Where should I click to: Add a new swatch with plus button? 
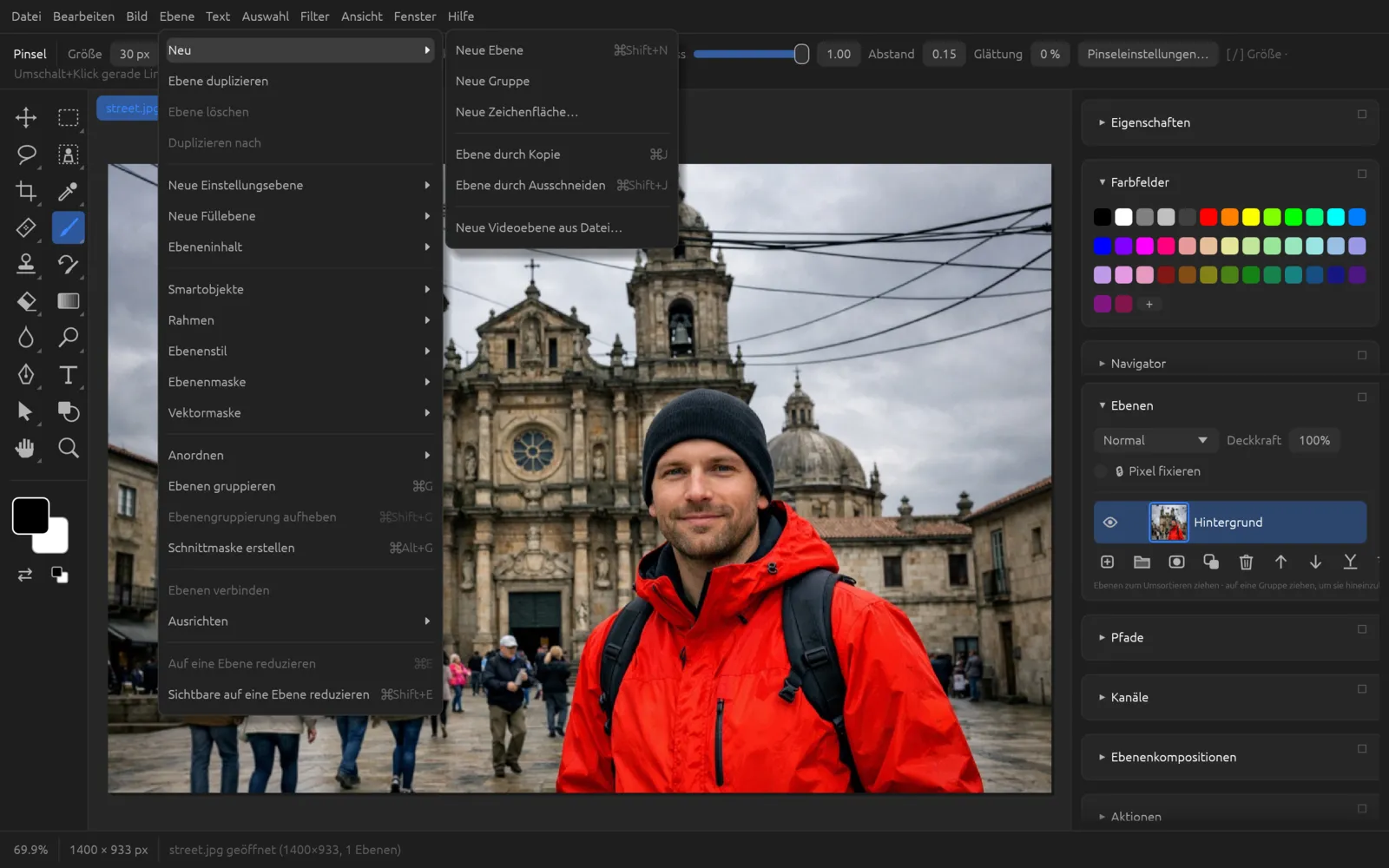(1149, 304)
